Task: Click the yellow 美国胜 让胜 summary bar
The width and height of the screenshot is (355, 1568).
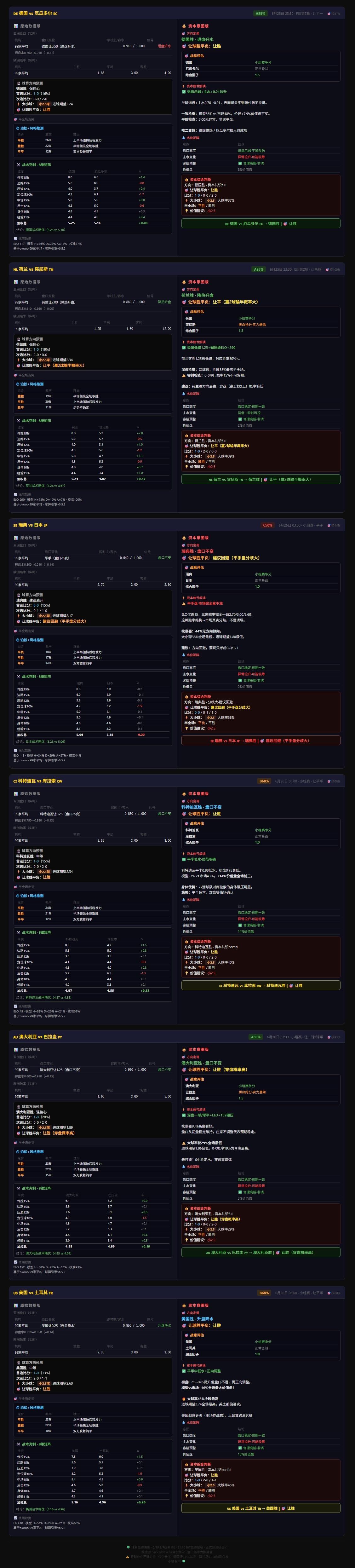Action: pyautogui.click(x=261, y=1508)
